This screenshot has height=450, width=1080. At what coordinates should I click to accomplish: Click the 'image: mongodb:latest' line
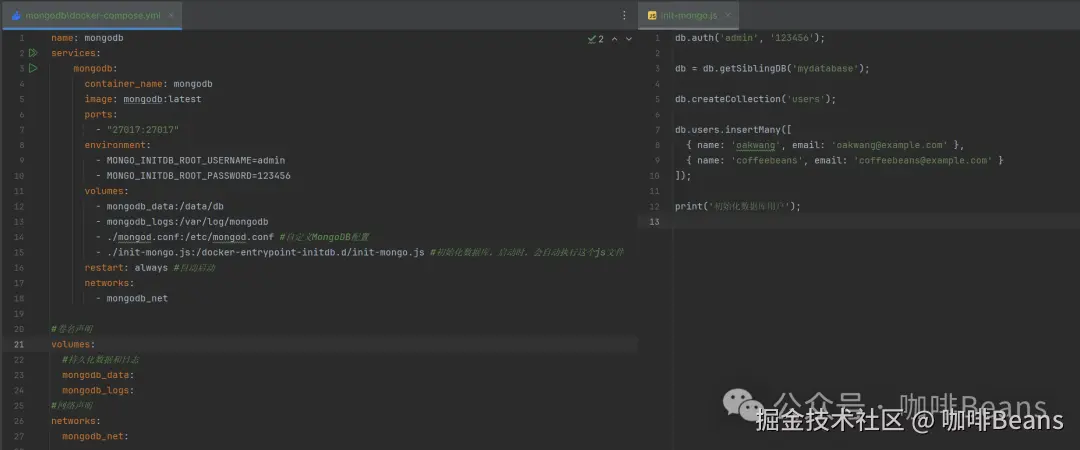(143, 99)
